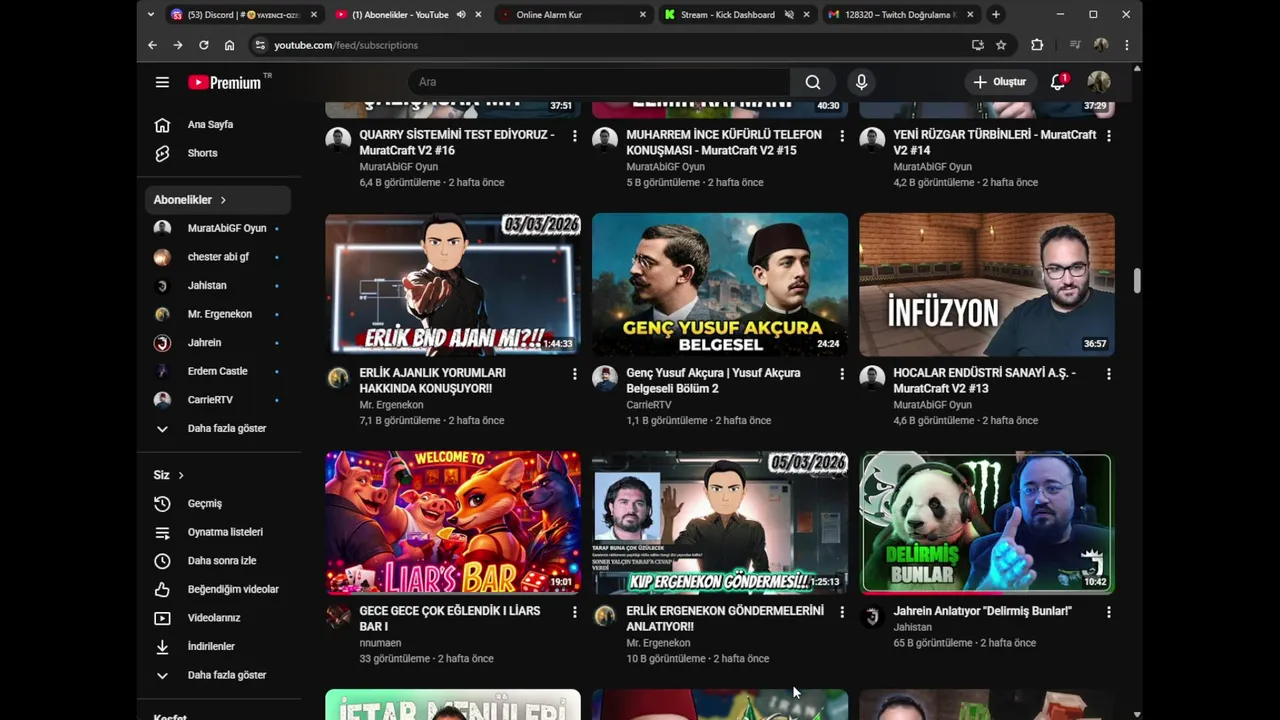Start voice search with microphone icon
The height and width of the screenshot is (720, 1280).
tap(861, 82)
